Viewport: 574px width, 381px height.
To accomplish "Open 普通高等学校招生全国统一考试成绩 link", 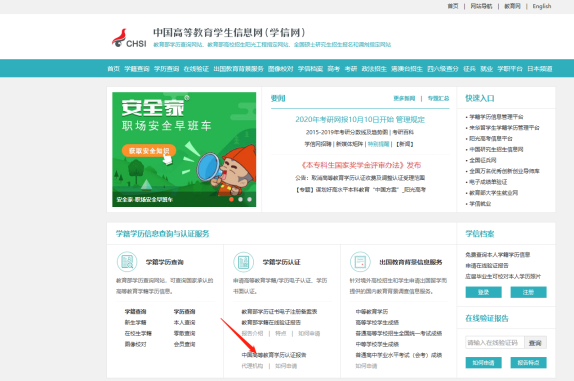I will (x=399, y=333).
